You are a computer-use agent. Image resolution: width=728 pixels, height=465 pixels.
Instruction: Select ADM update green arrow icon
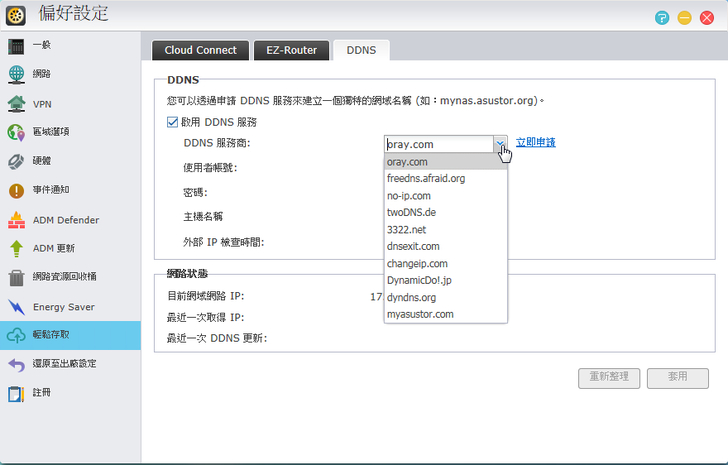[x=16, y=248]
